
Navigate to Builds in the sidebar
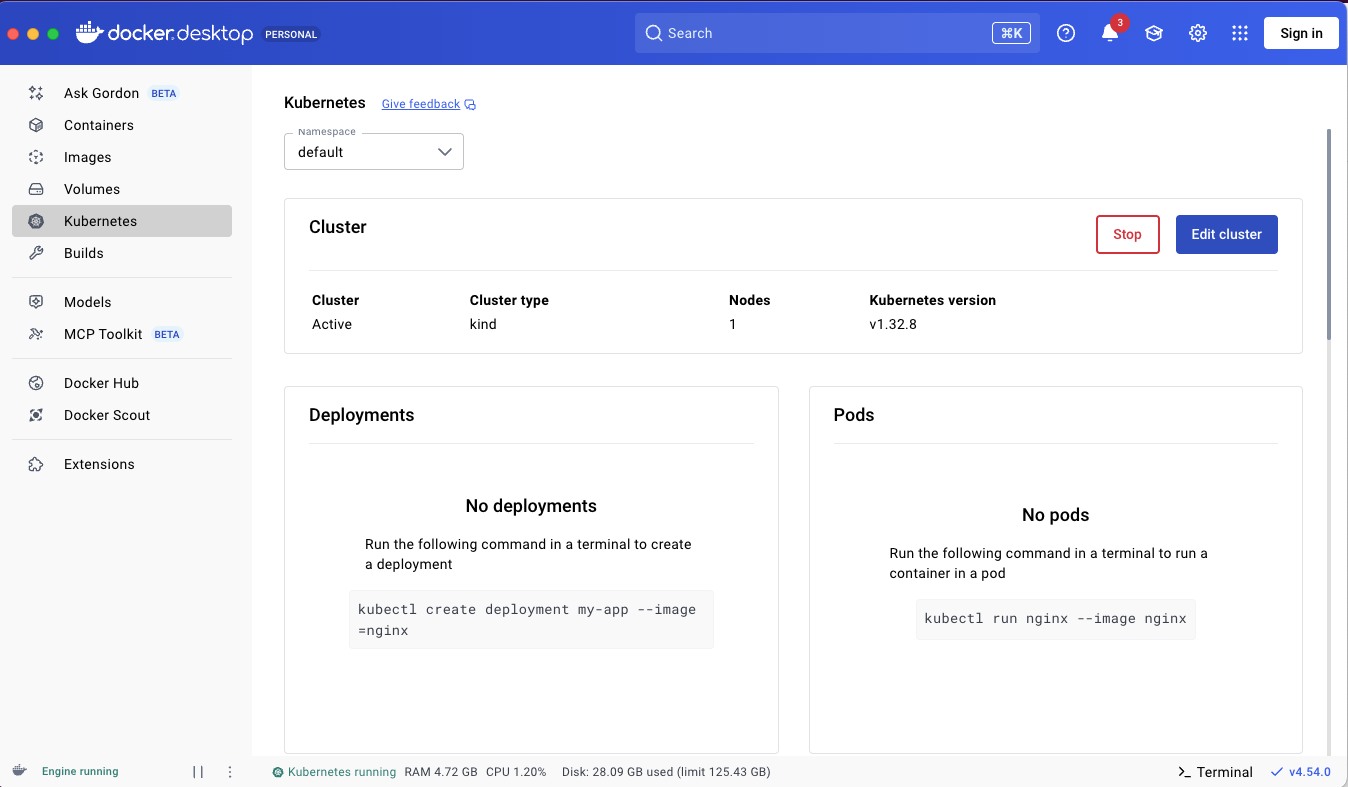tap(122, 253)
